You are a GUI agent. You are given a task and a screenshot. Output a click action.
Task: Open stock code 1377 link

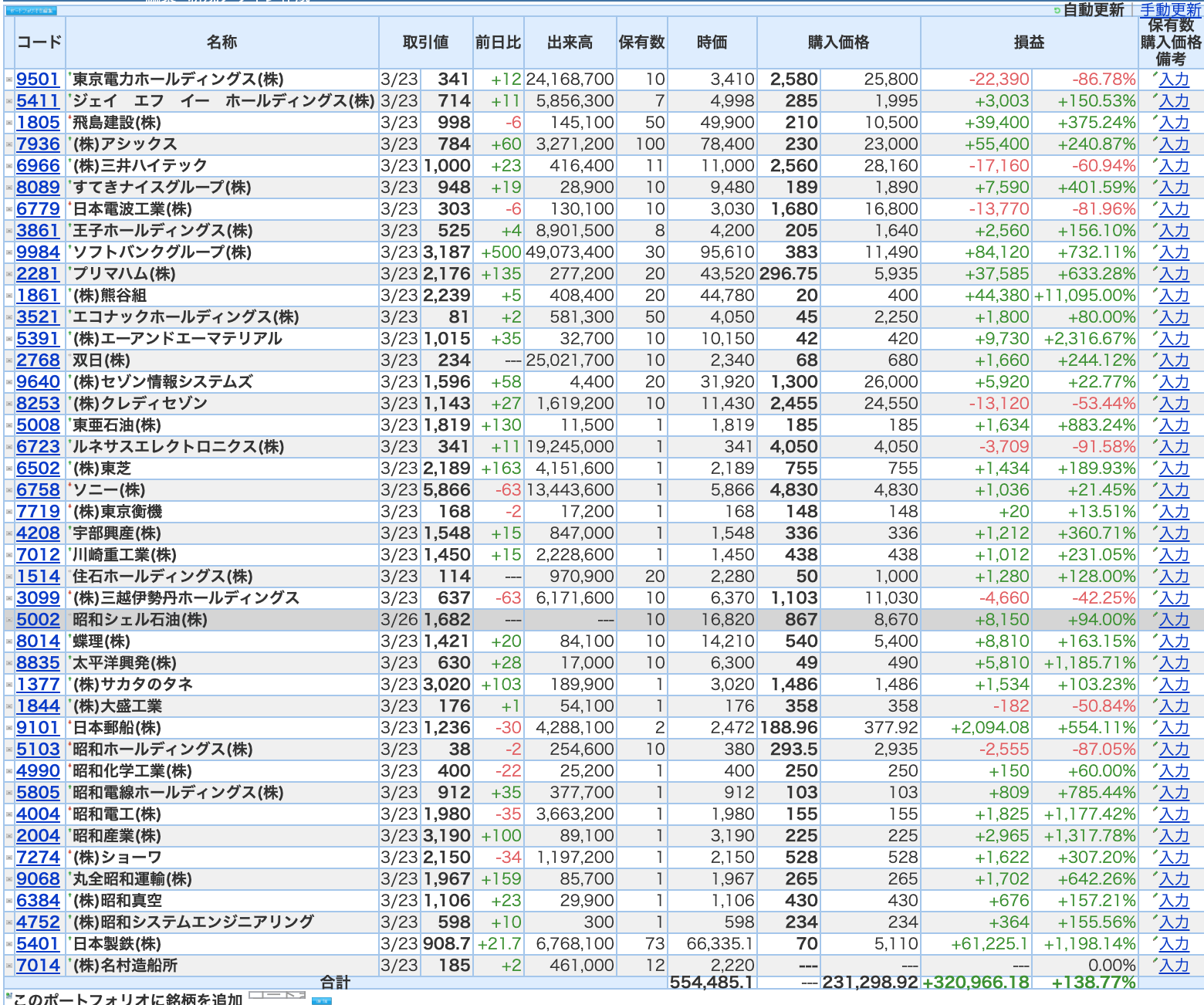(38, 685)
